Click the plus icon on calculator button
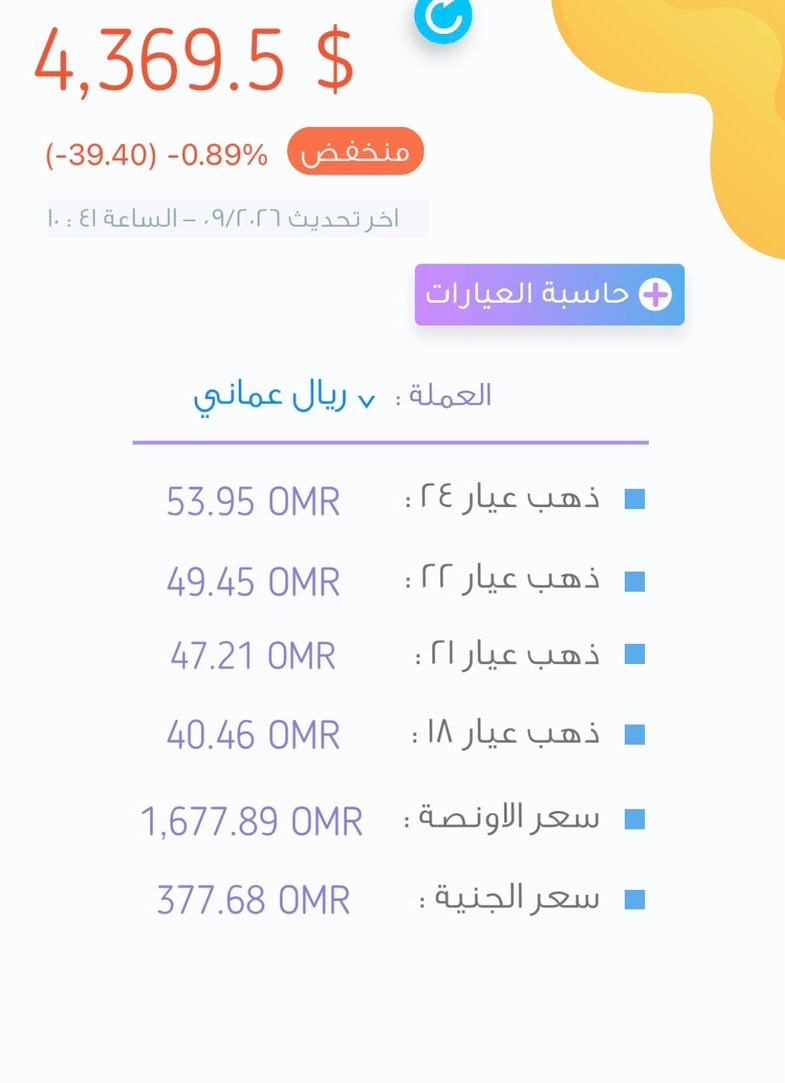Image resolution: width=785 pixels, height=1083 pixels. tap(655, 295)
